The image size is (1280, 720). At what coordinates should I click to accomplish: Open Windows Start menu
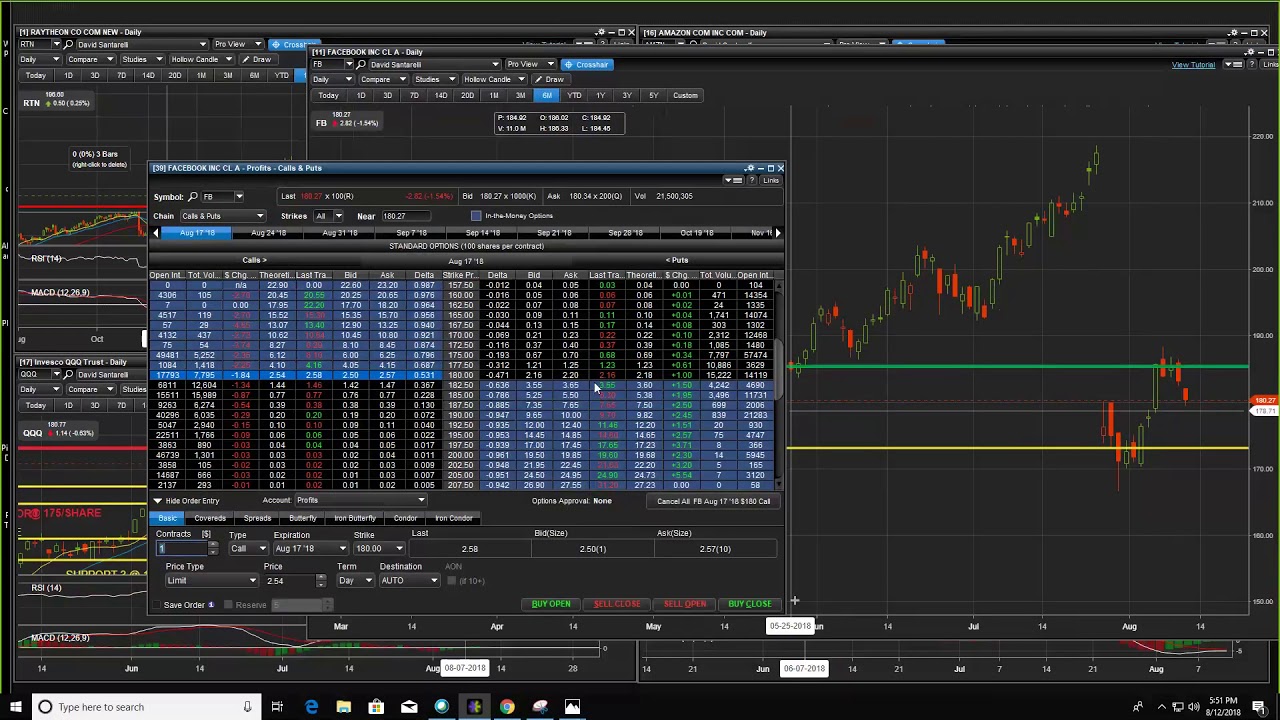click(x=15, y=707)
